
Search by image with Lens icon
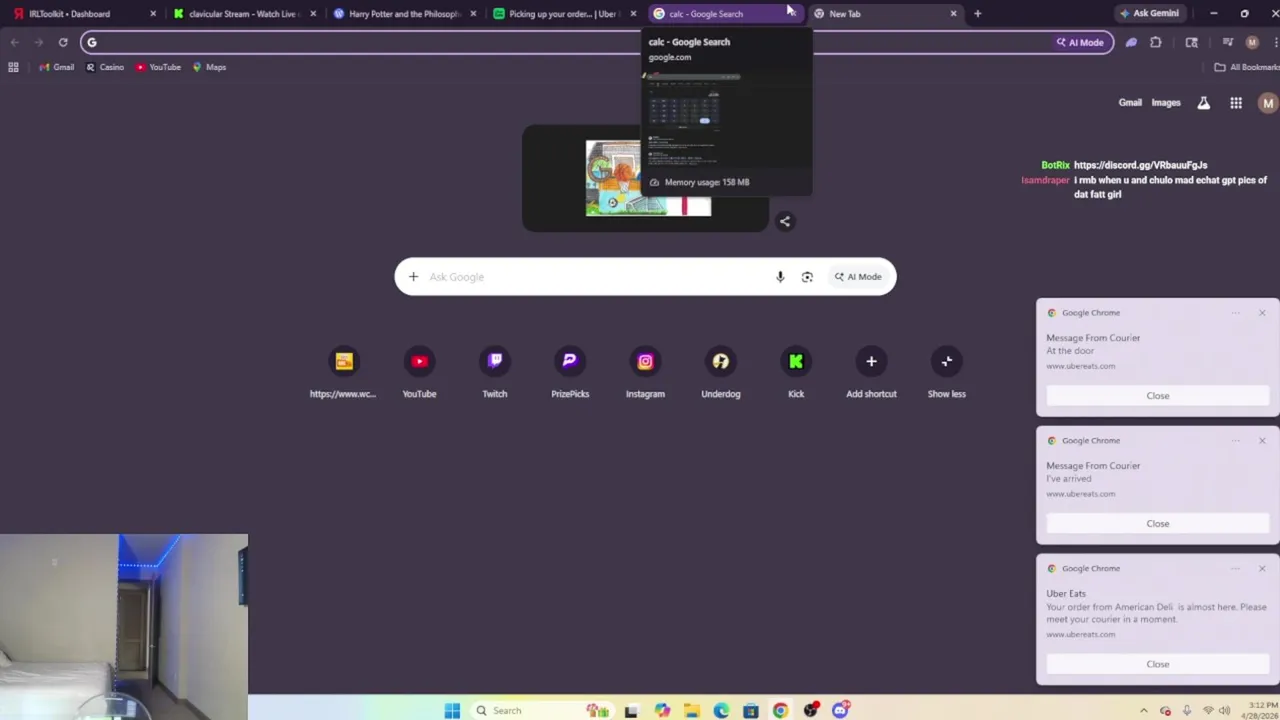click(807, 277)
